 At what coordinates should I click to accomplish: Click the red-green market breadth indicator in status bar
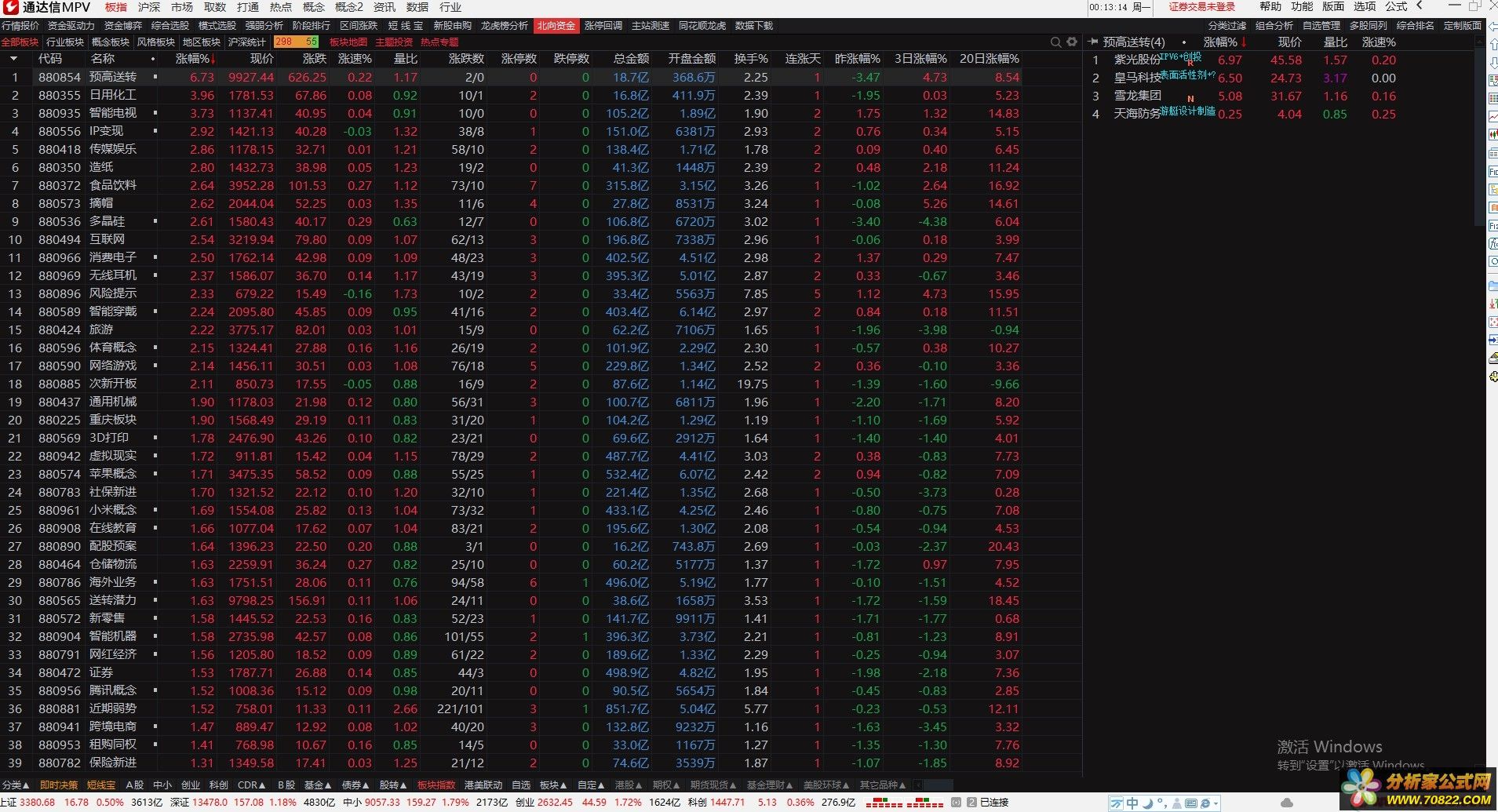click(x=904, y=803)
